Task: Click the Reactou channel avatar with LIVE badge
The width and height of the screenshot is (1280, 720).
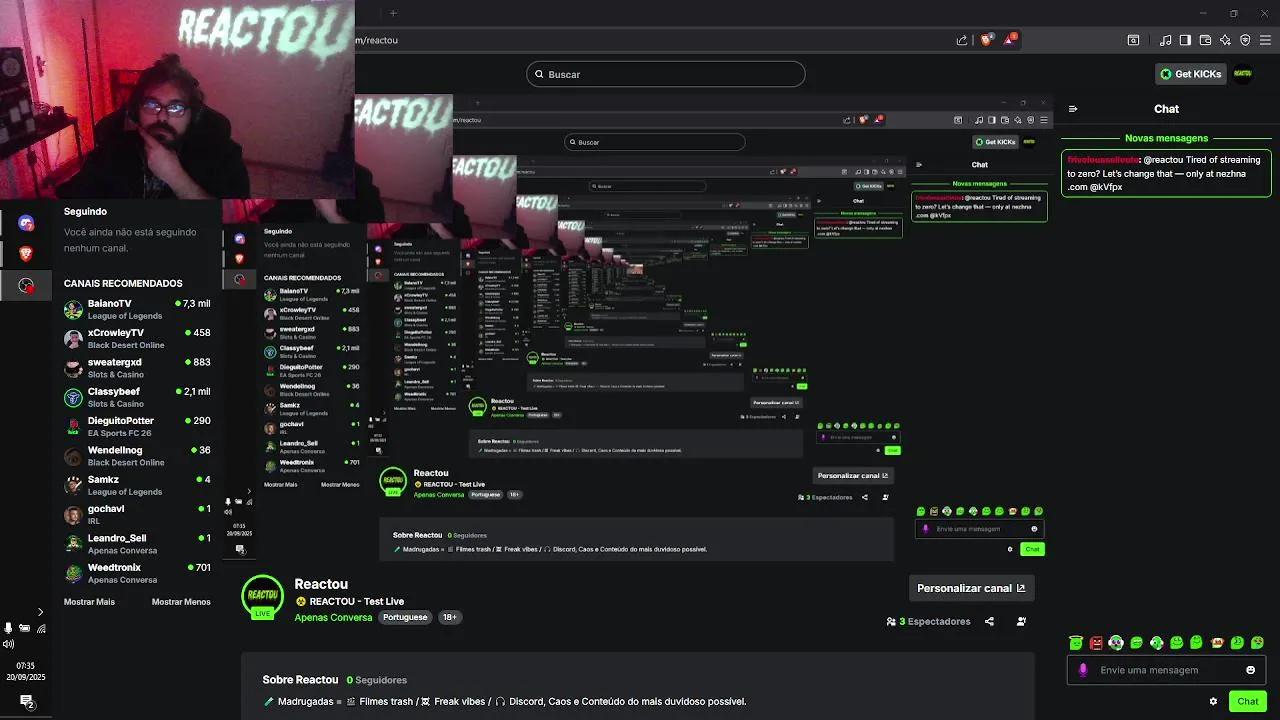Action: [262, 597]
